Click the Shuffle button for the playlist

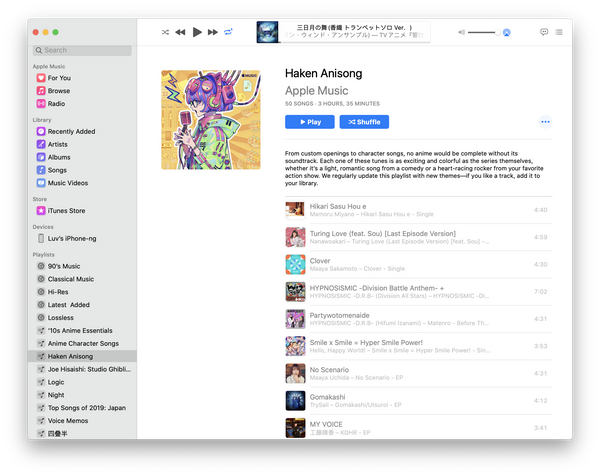tap(364, 122)
